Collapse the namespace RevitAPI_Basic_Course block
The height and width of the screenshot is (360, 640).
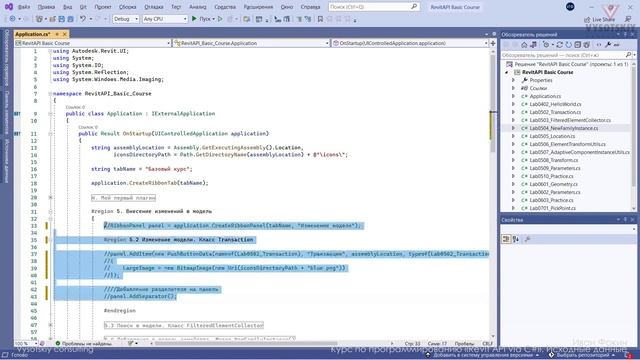[x=50, y=93]
